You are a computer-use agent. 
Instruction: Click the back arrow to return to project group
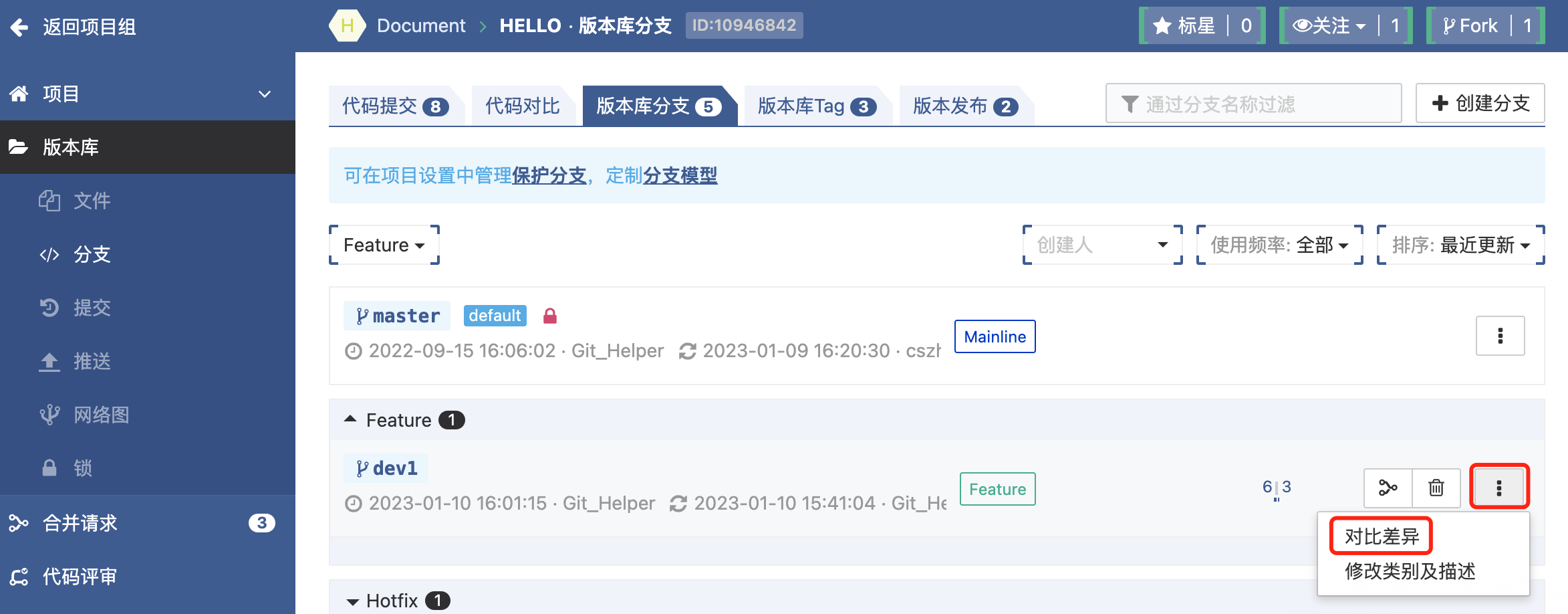point(20,27)
